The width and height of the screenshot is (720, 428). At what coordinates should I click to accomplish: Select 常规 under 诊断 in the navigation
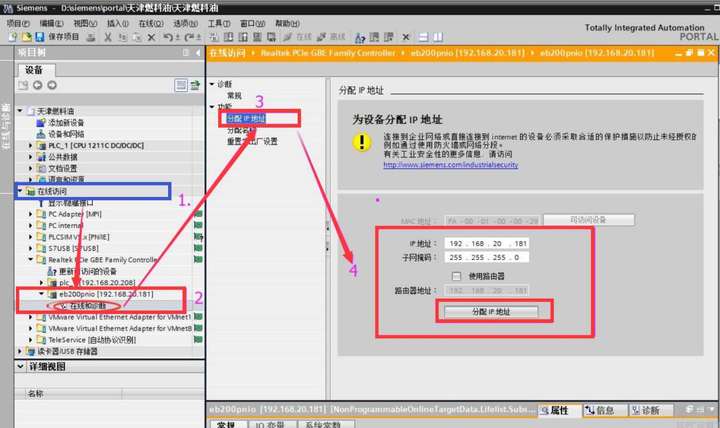pos(234,96)
